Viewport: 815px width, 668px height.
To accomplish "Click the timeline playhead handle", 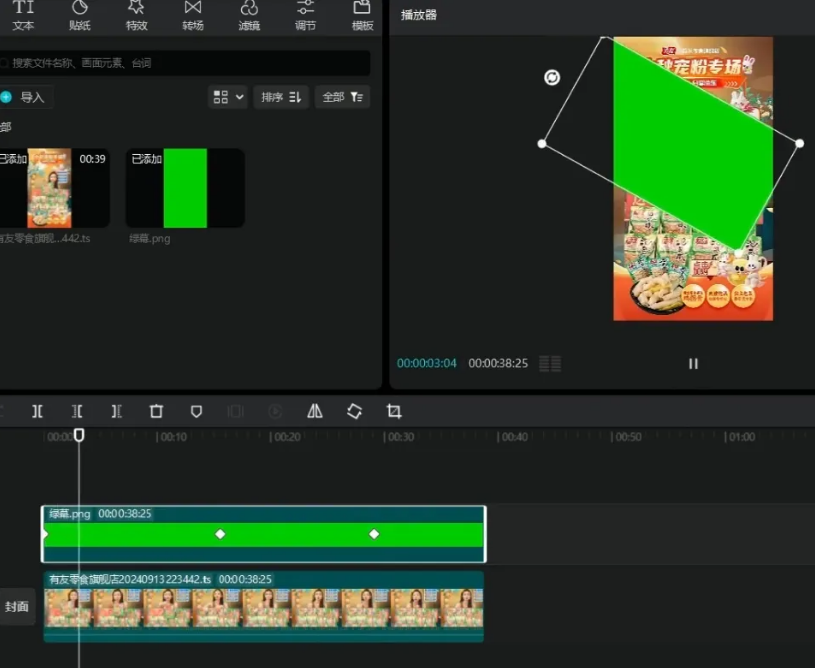I will (79, 435).
